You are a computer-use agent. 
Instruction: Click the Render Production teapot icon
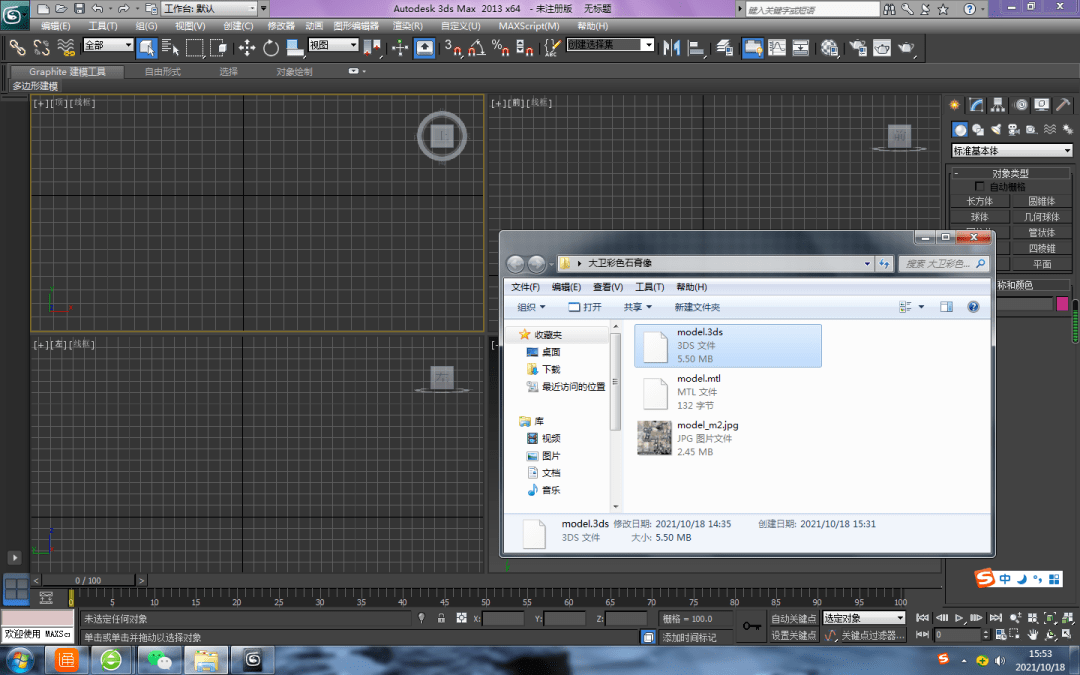click(x=906, y=47)
